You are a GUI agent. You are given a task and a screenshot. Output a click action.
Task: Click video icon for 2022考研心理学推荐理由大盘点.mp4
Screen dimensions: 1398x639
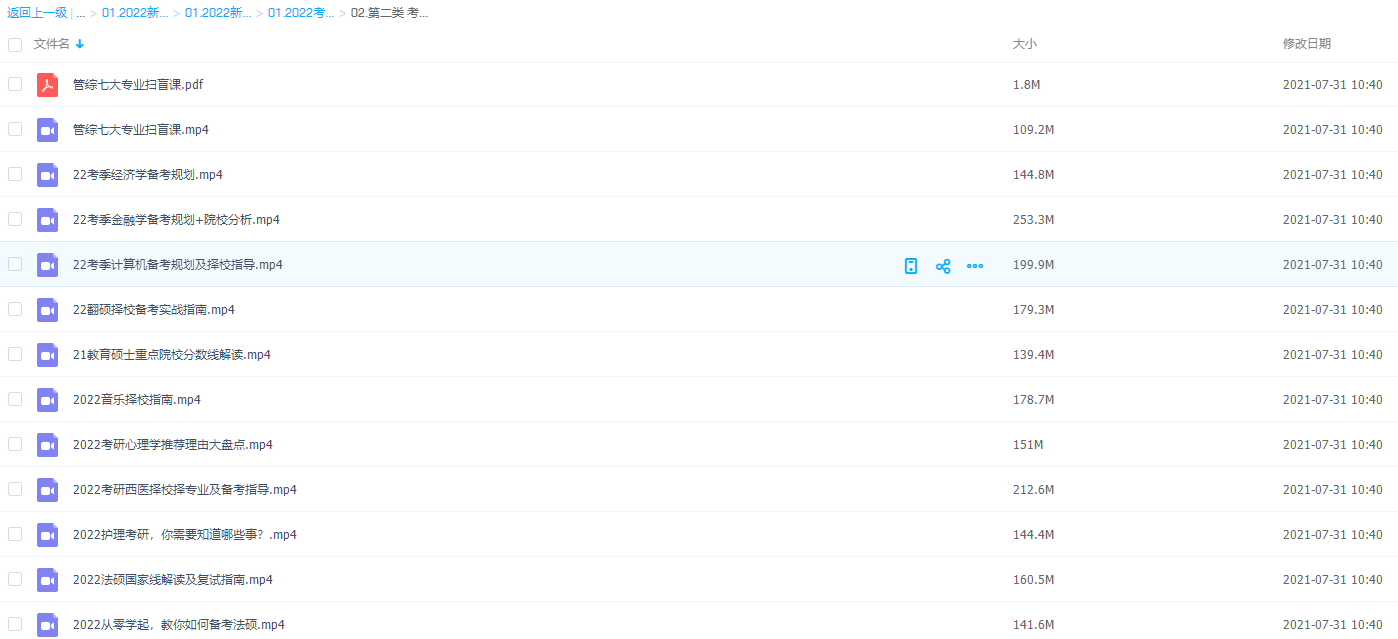point(47,445)
